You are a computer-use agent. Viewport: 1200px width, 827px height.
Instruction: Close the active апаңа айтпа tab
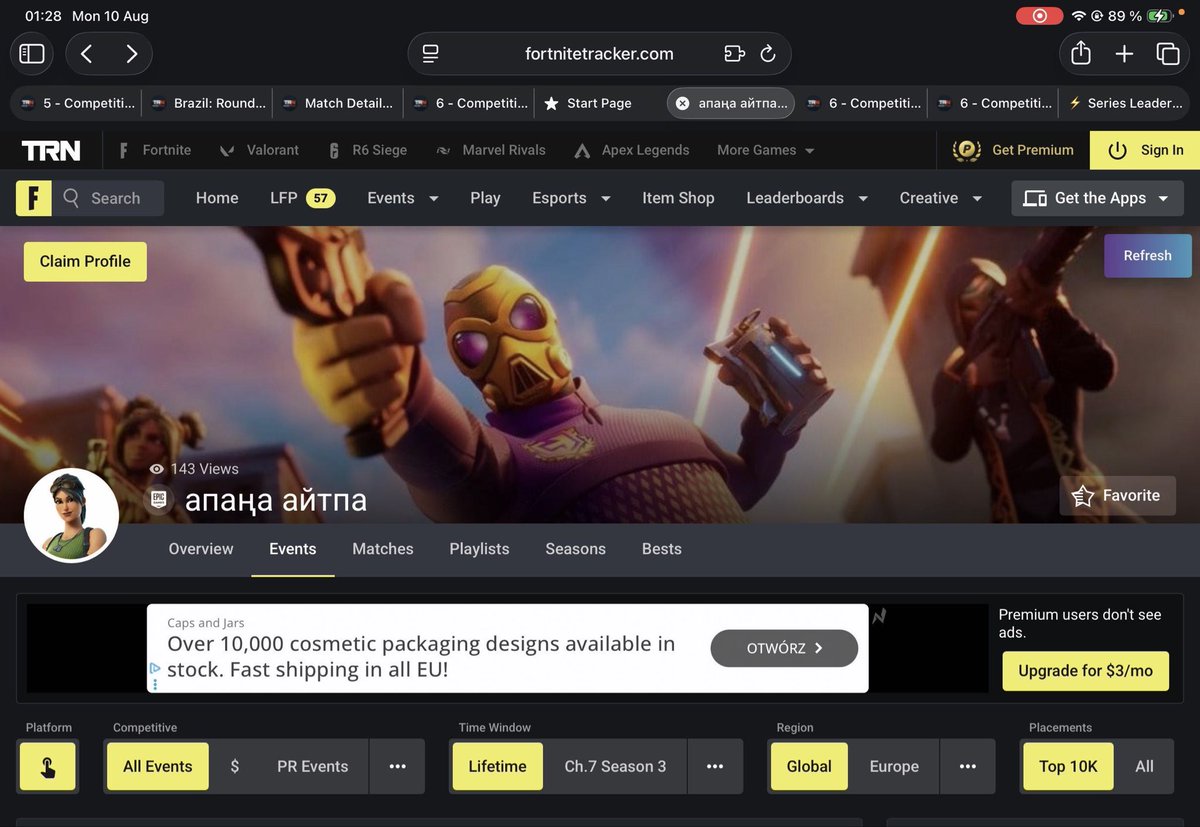coord(683,103)
